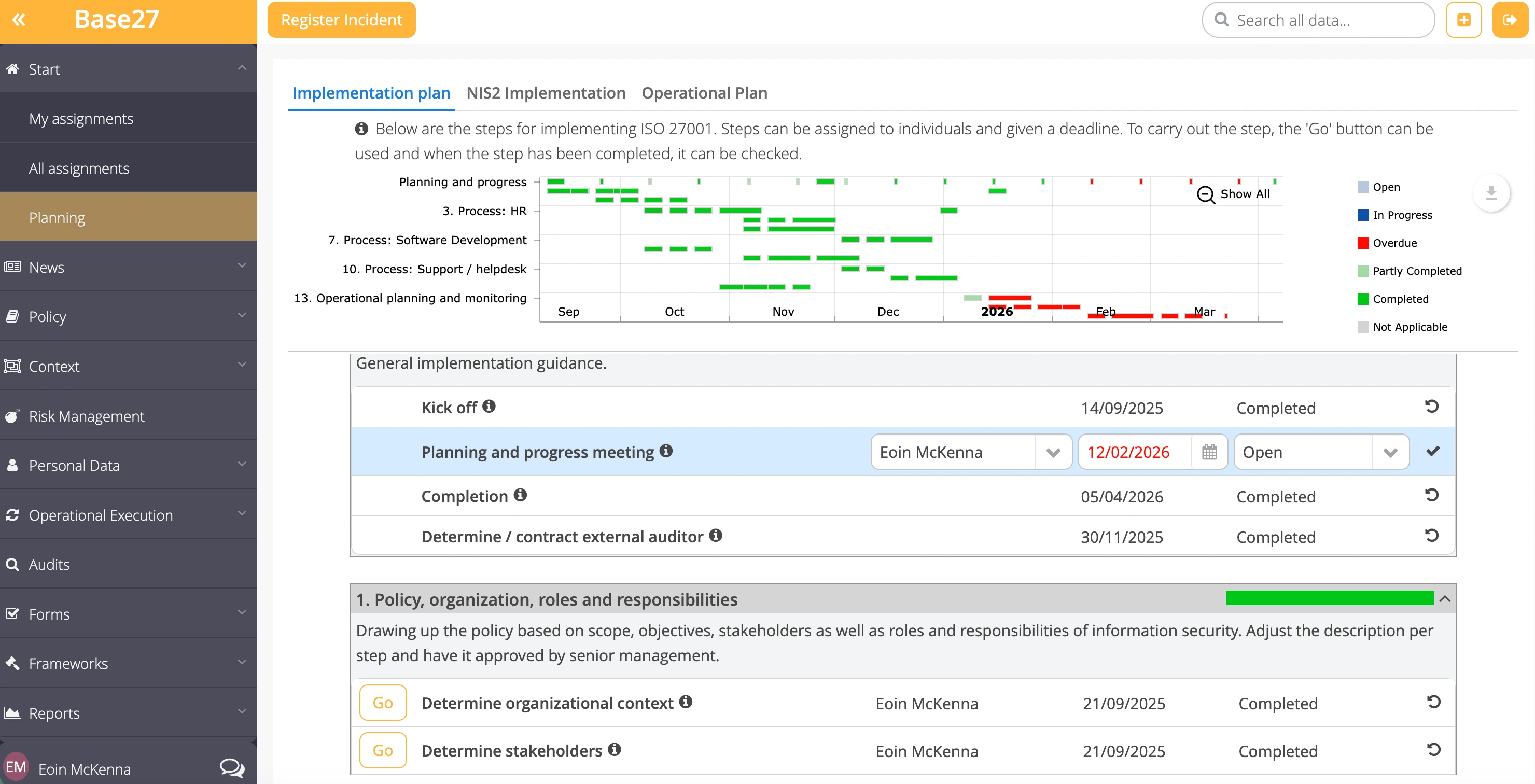Open info for Determine / contract external auditor
Image resolution: width=1535 pixels, height=784 pixels.
(715, 536)
